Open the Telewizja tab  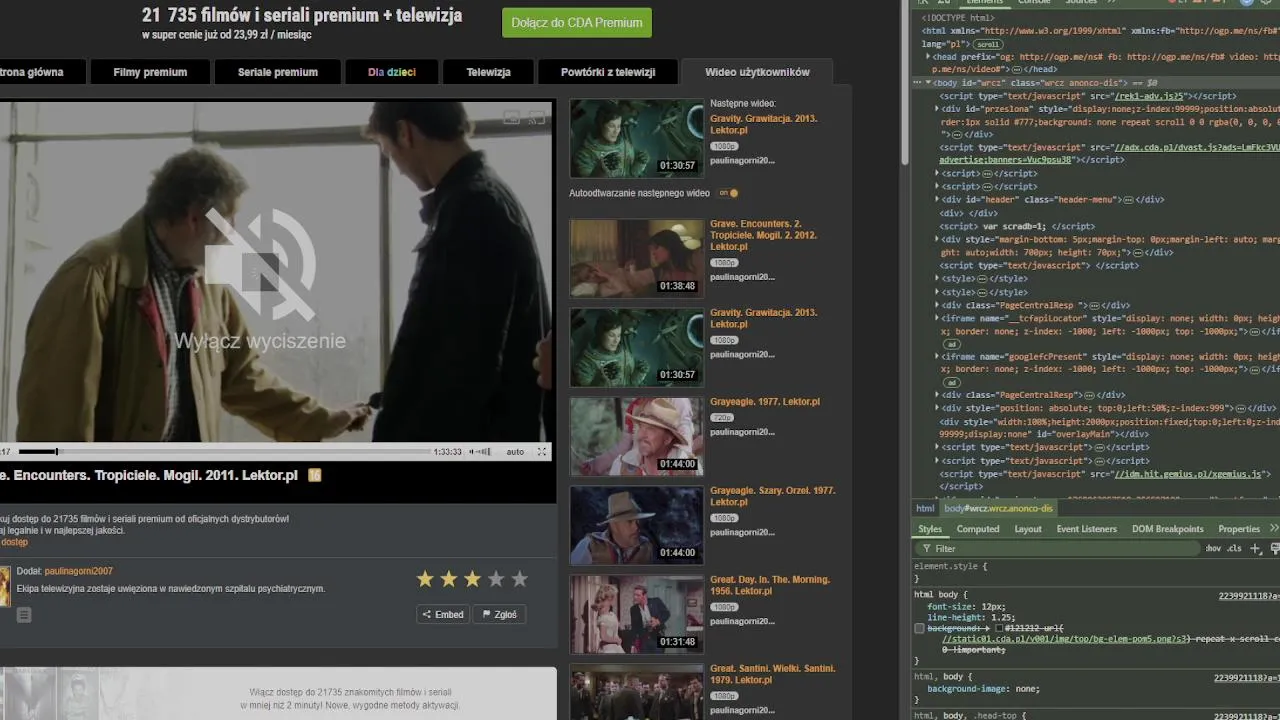coord(488,72)
